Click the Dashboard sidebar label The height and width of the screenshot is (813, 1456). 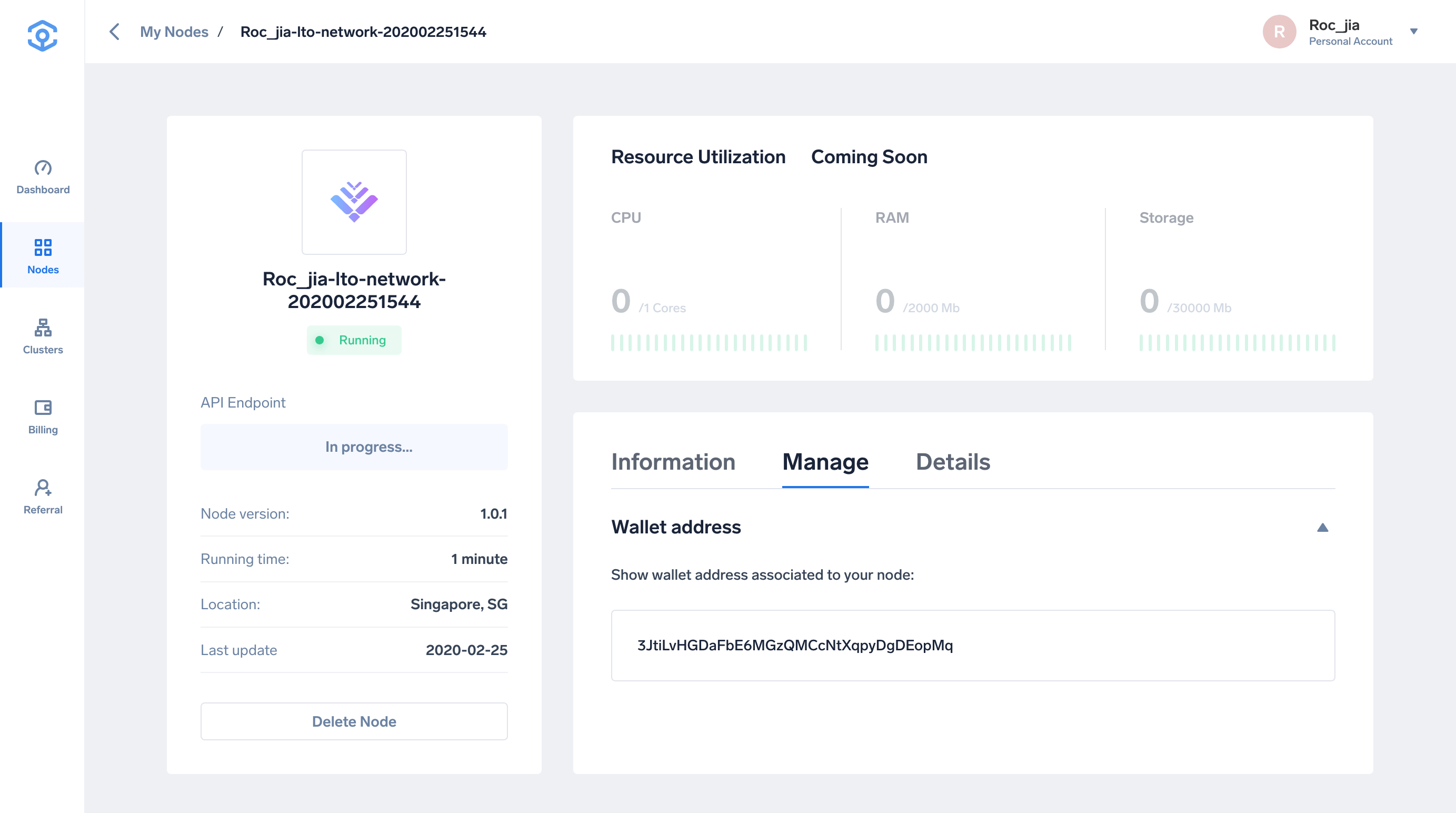tap(43, 190)
